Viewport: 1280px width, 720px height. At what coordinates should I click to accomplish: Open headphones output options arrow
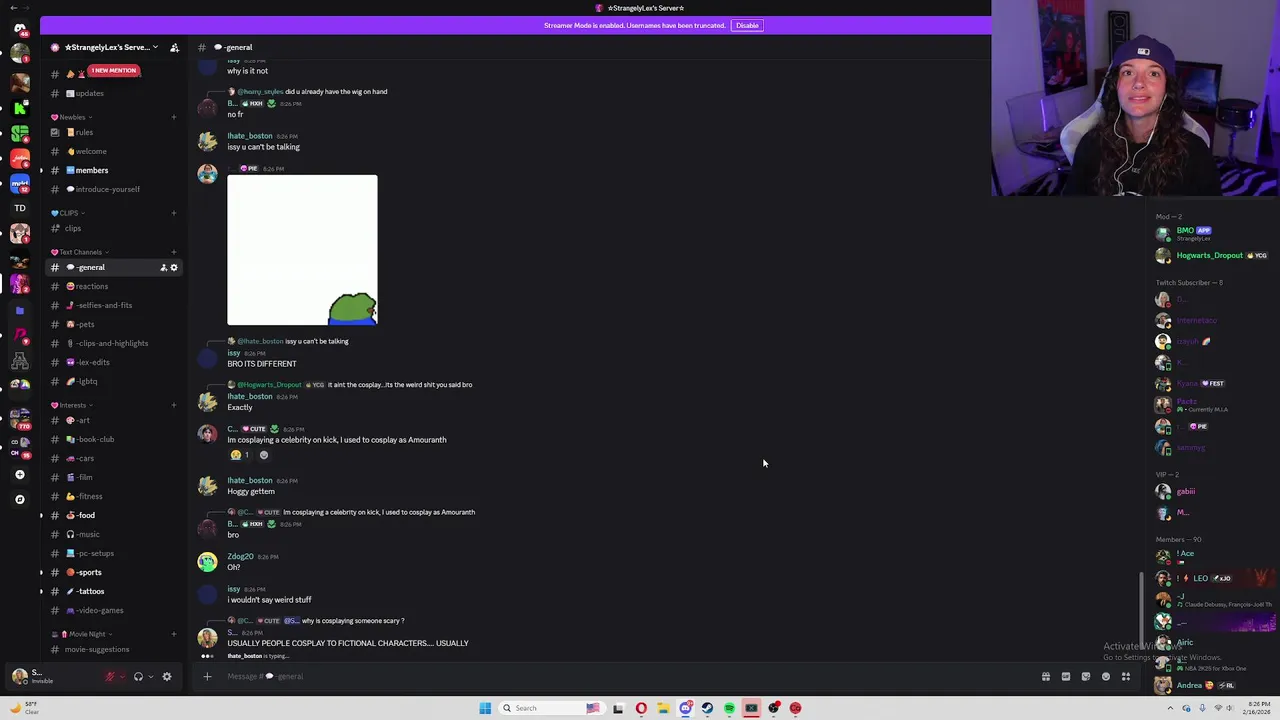click(x=151, y=677)
